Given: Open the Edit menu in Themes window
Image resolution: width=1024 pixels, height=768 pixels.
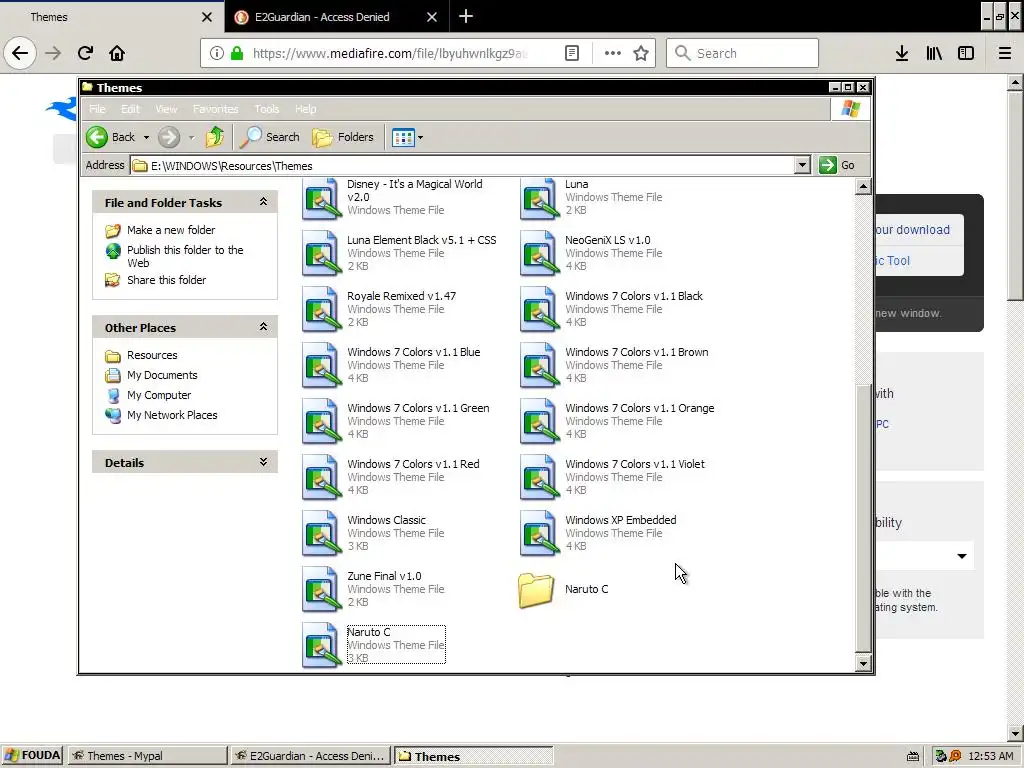Looking at the screenshot, I should click(x=130, y=109).
